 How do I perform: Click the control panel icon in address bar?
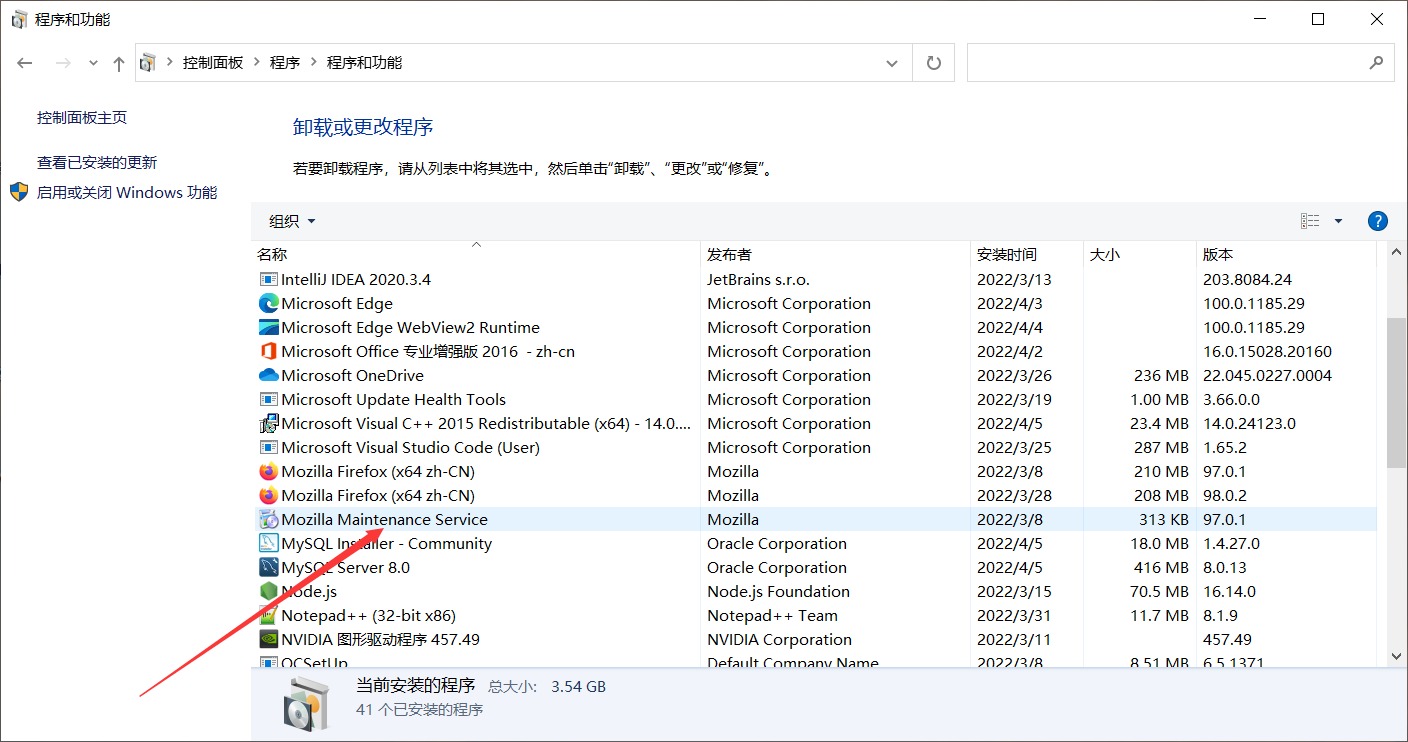point(148,63)
